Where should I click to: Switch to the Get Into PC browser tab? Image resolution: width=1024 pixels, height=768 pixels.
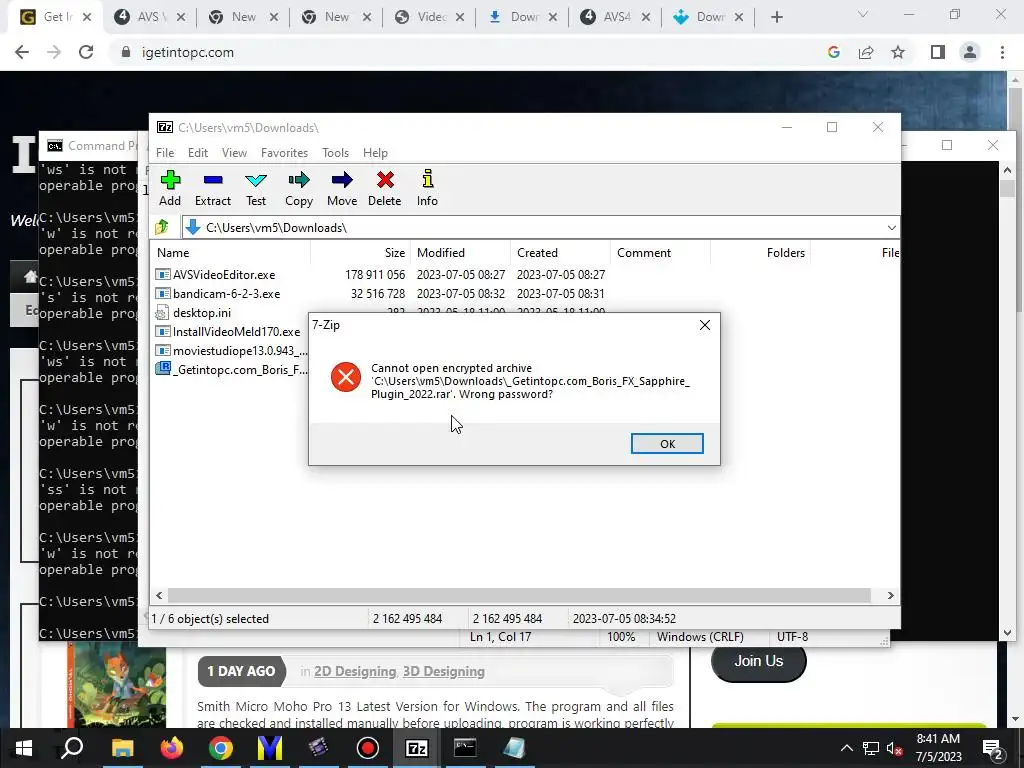(x=56, y=17)
